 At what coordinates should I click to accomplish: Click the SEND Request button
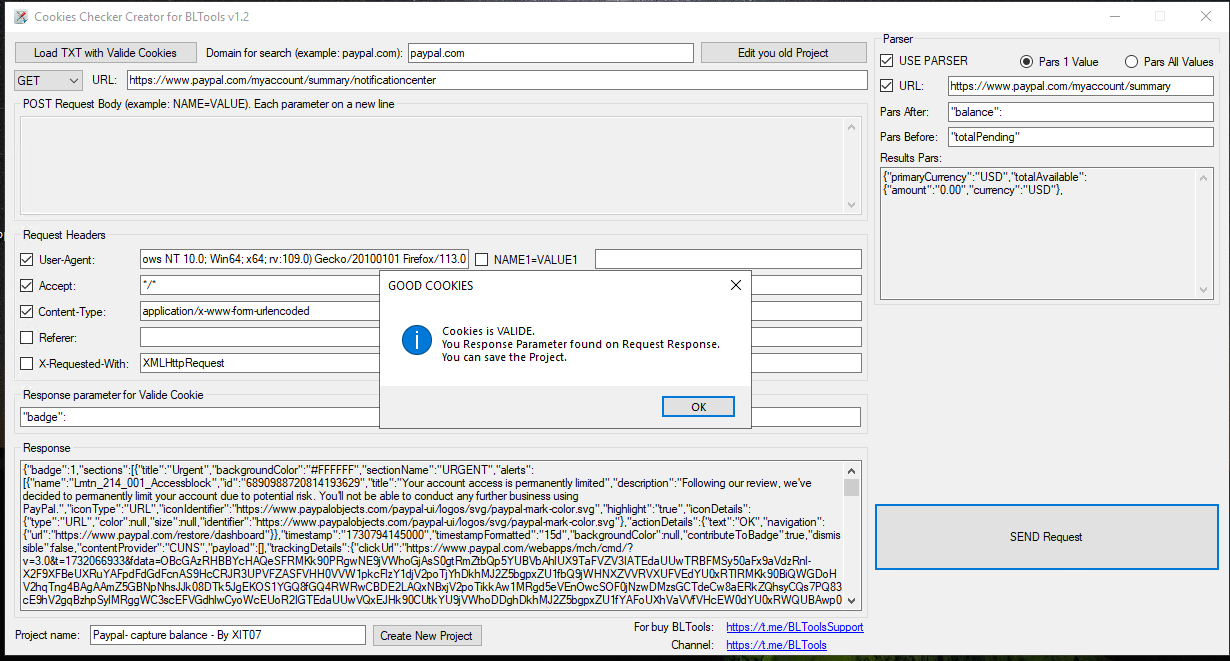(1046, 537)
